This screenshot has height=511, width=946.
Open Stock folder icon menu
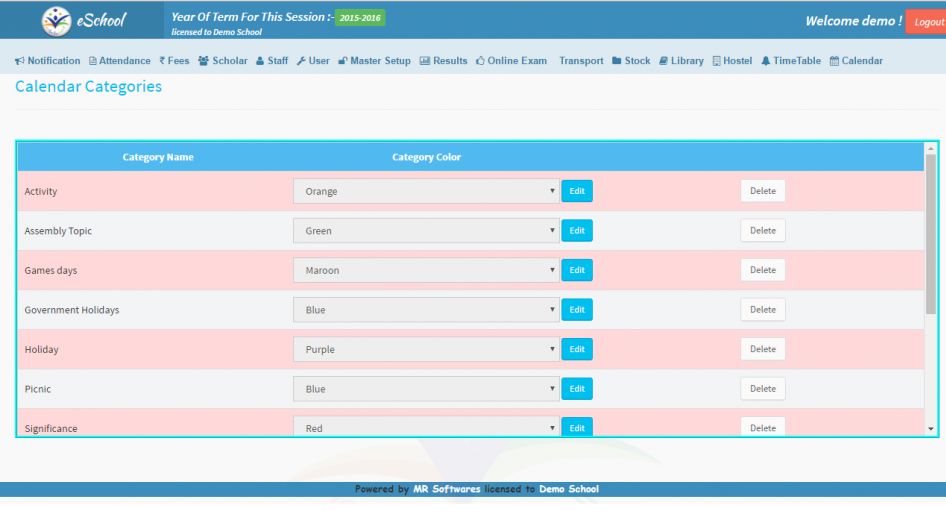[617, 61]
